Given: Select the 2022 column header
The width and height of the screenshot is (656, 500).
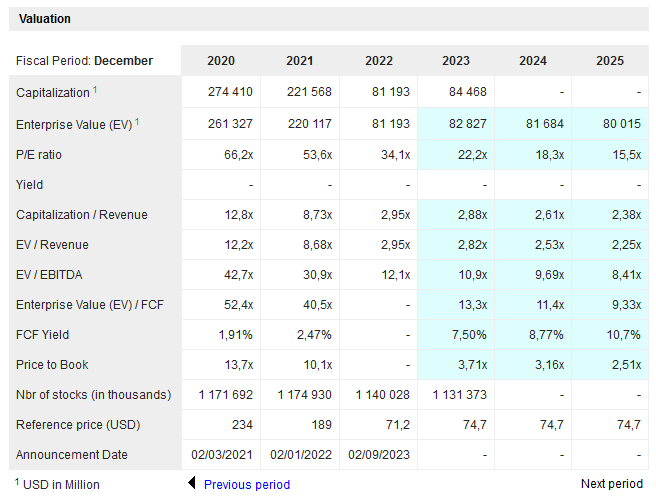Looking at the screenshot, I should click(378, 61).
